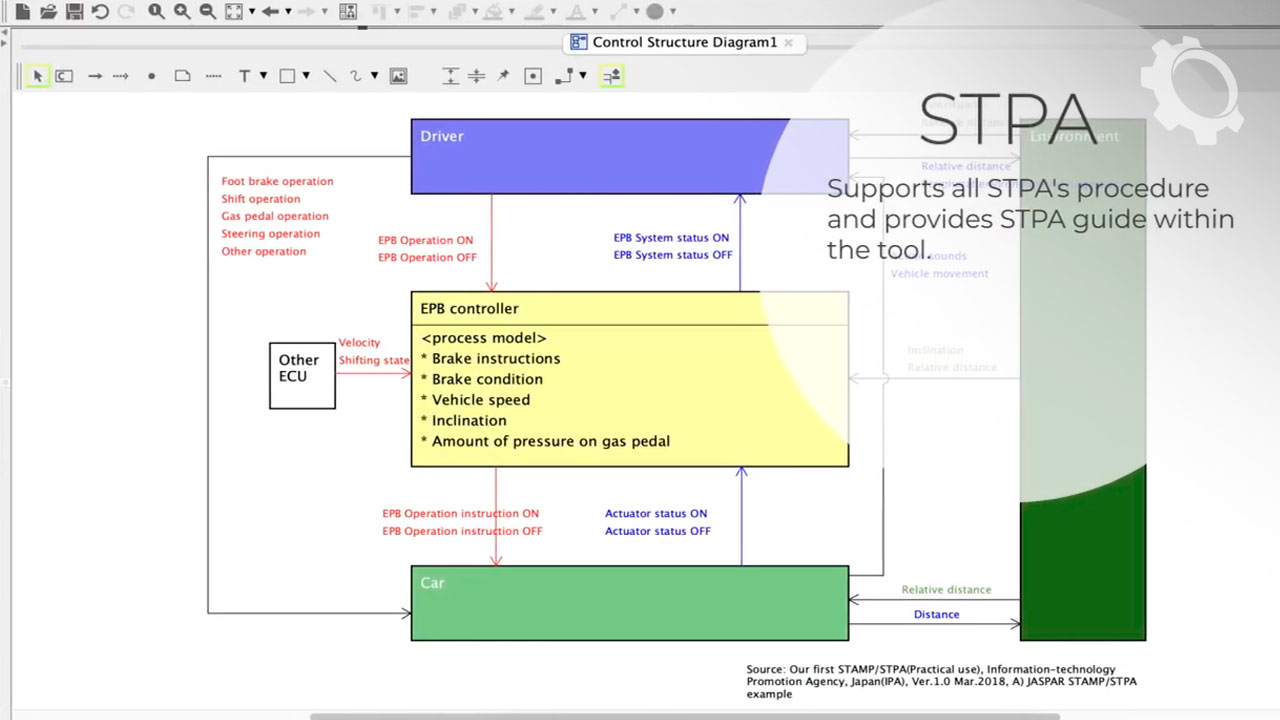
Task: Select the vertical distribute alignment tool
Action: coord(449,76)
